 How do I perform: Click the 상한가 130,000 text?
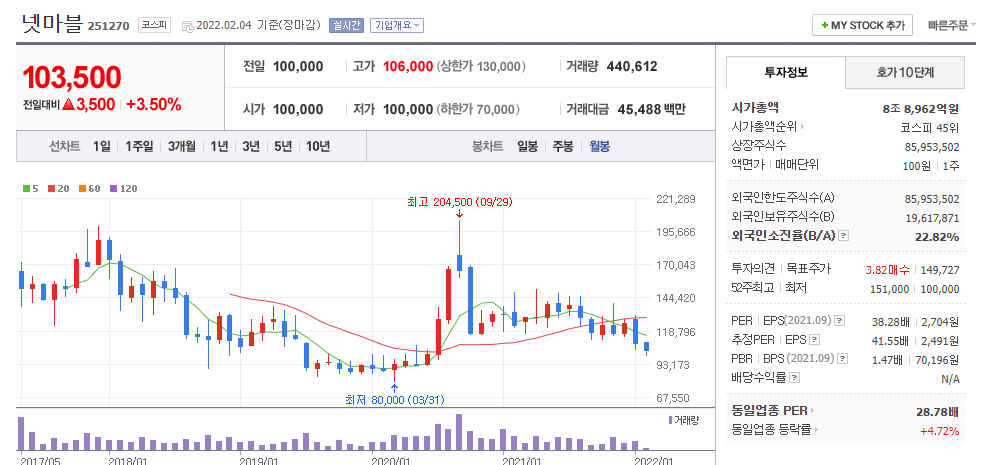(x=481, y=67)
